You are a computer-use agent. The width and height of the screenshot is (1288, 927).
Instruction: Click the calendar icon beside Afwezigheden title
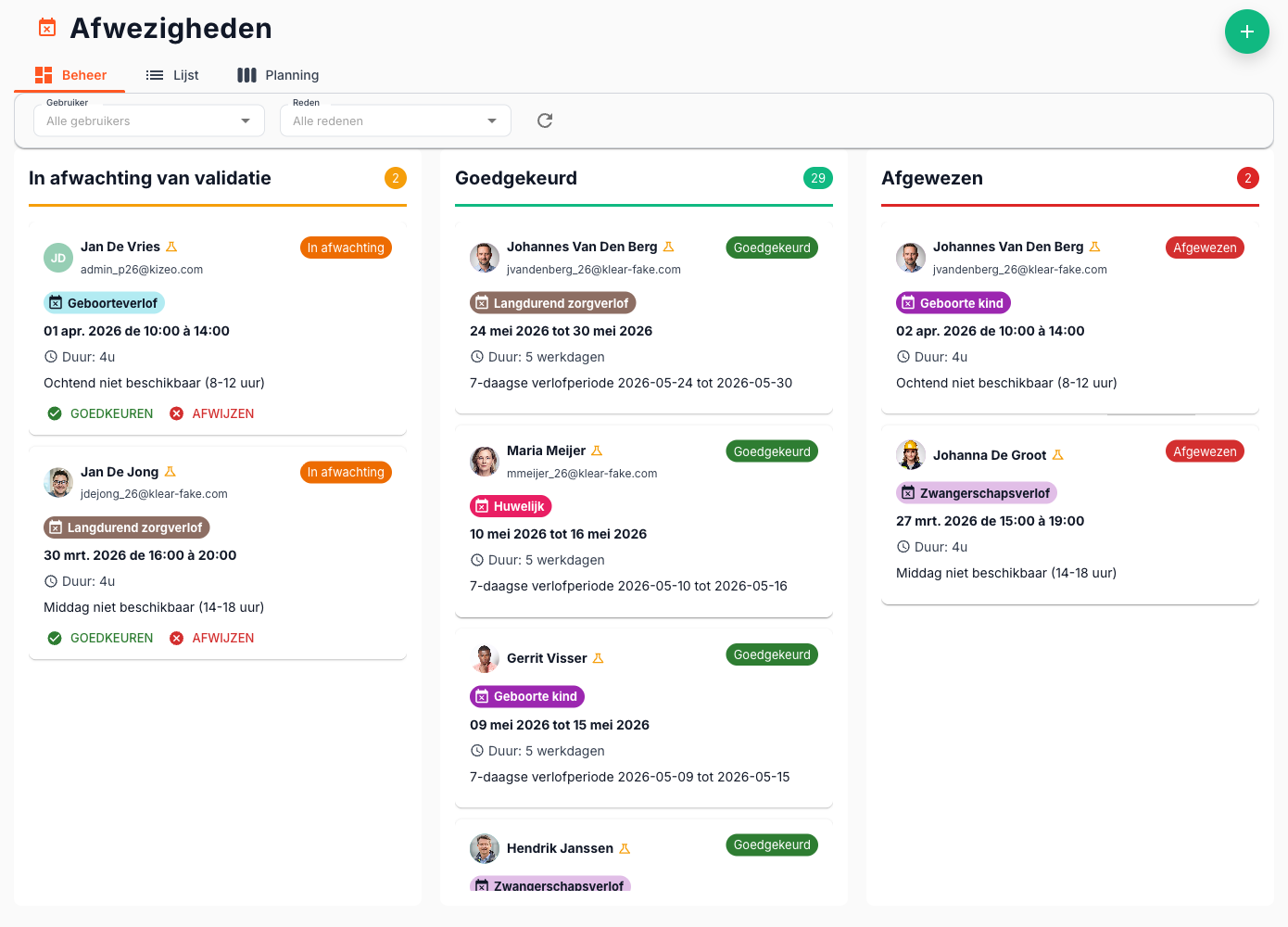coord(47,28)
